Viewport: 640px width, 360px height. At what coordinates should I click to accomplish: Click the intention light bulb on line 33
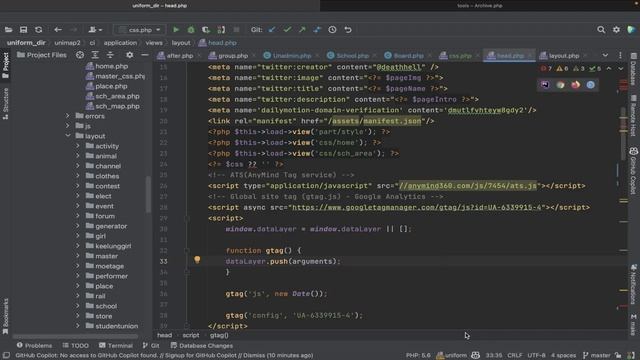pyautogui.click(x=197, y=260)
